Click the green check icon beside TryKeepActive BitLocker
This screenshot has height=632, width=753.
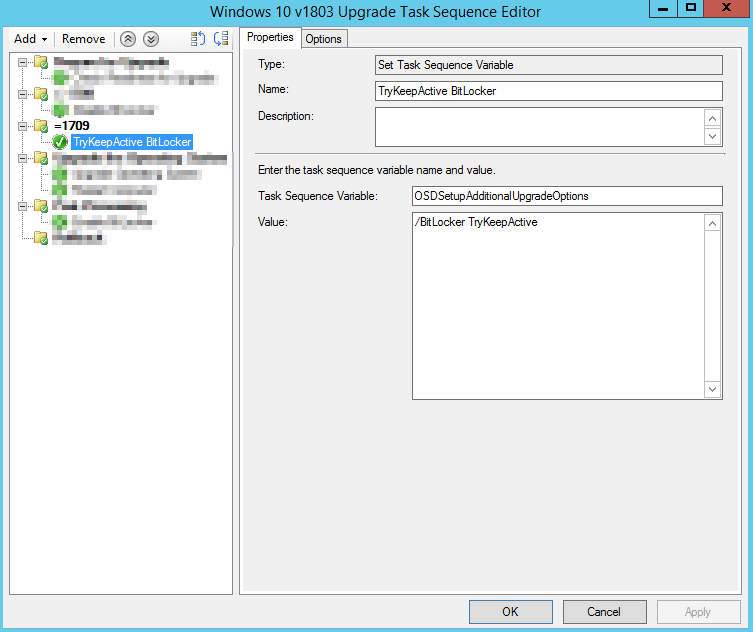coord(61,142)
